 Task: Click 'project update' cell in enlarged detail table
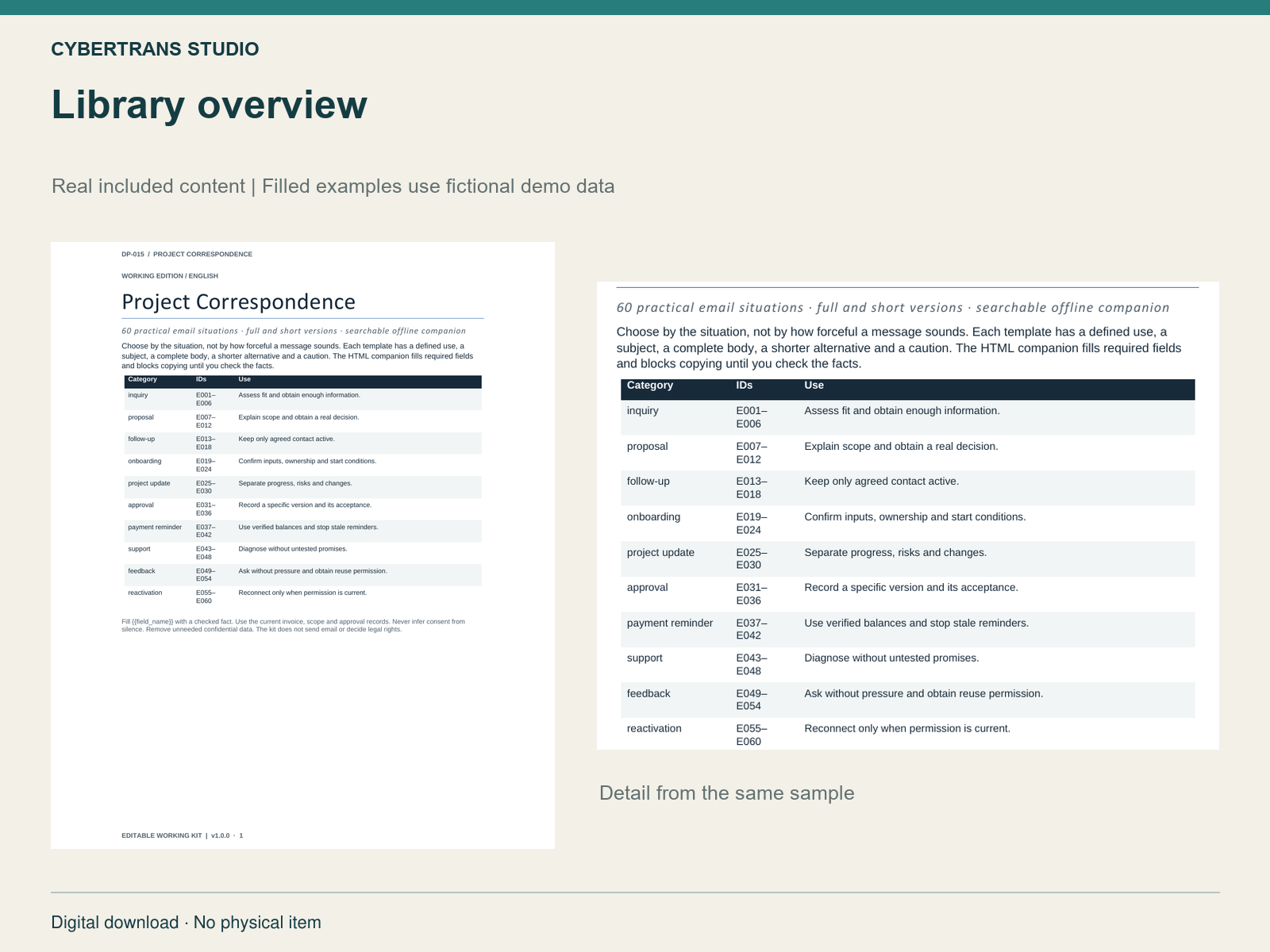(660, 553)
